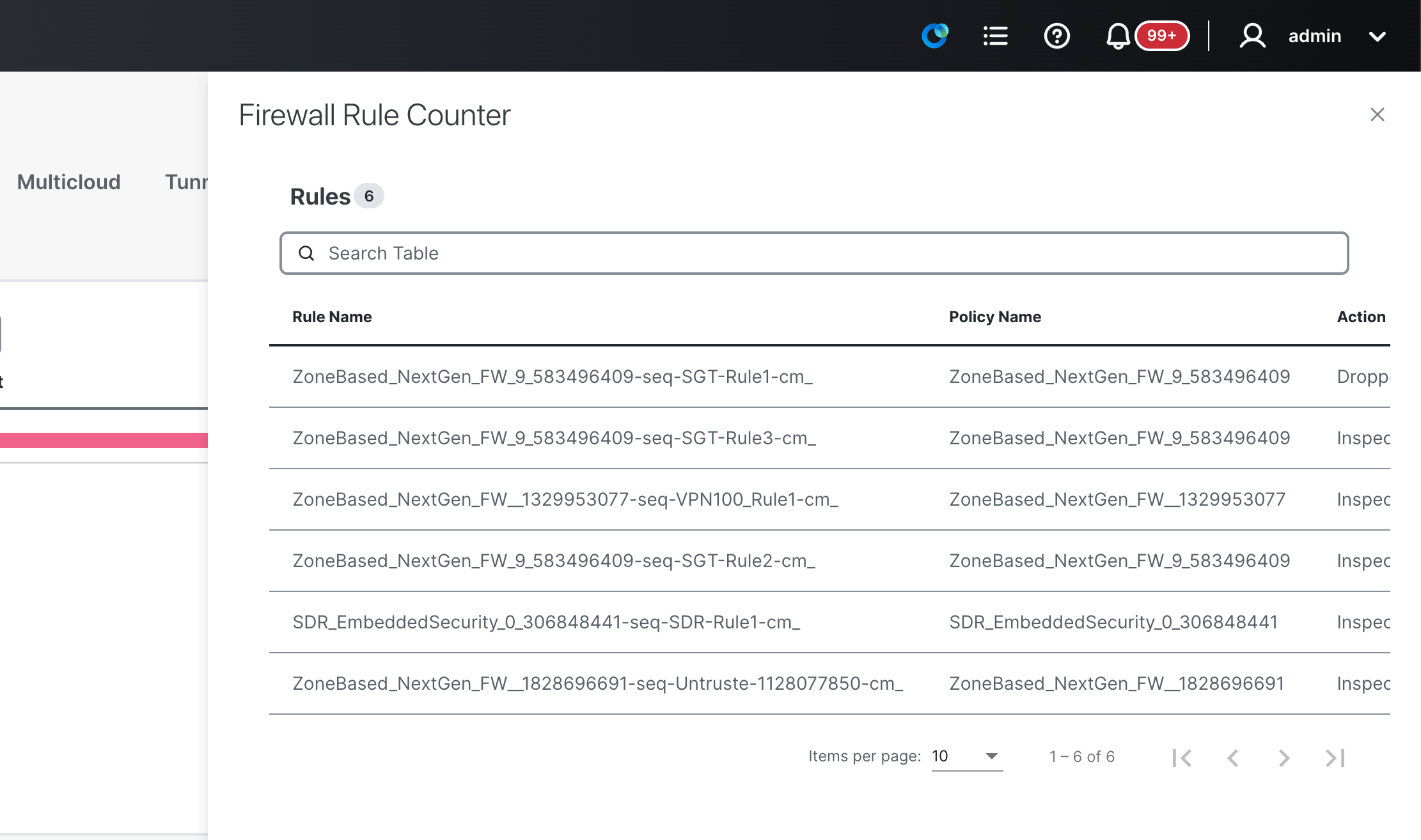Open the notifications bell icon
The height and width of the screenshot is (840, 1421).
[x=1118, y=36]
